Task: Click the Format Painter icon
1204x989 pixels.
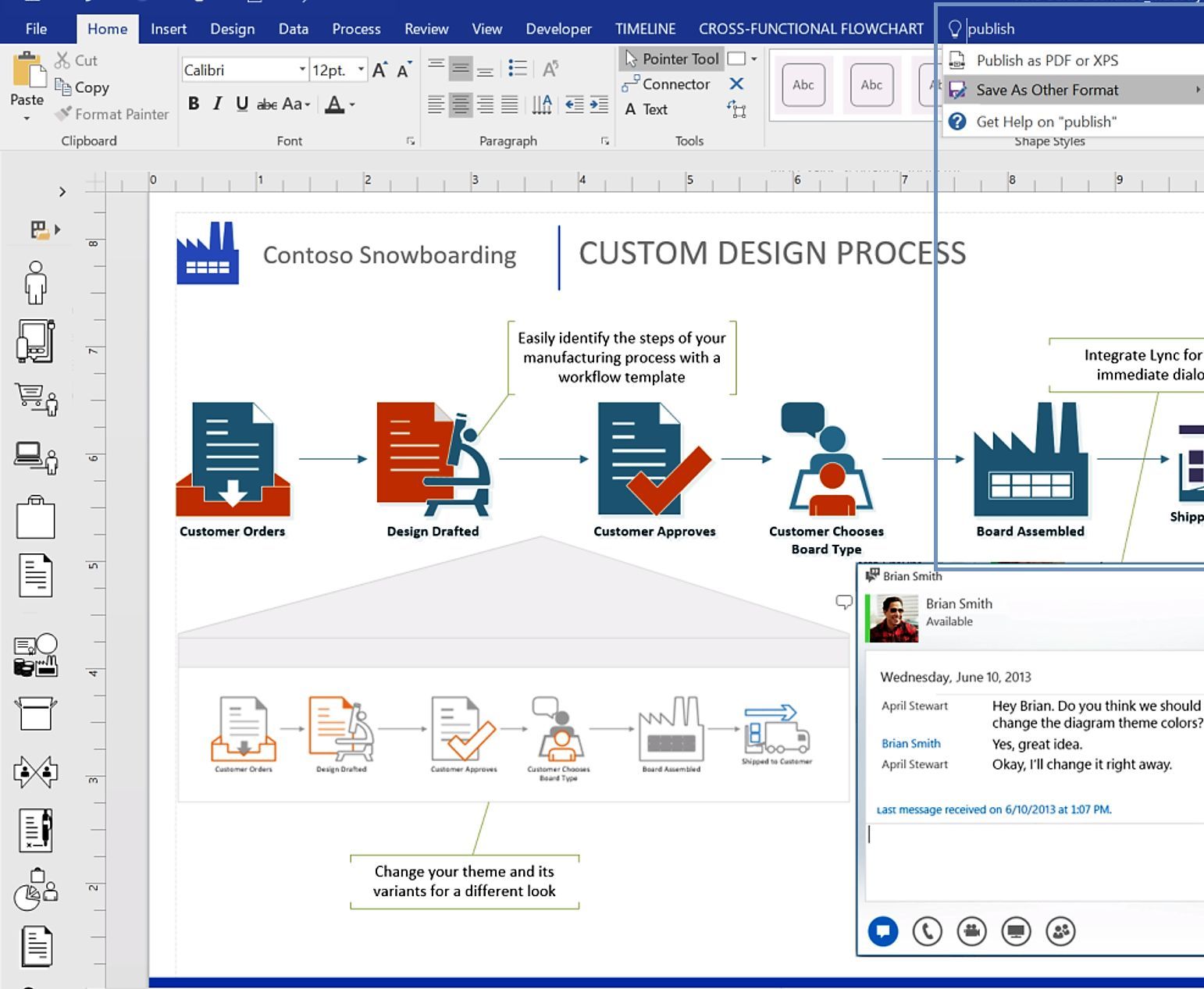Action: point(64,114)
